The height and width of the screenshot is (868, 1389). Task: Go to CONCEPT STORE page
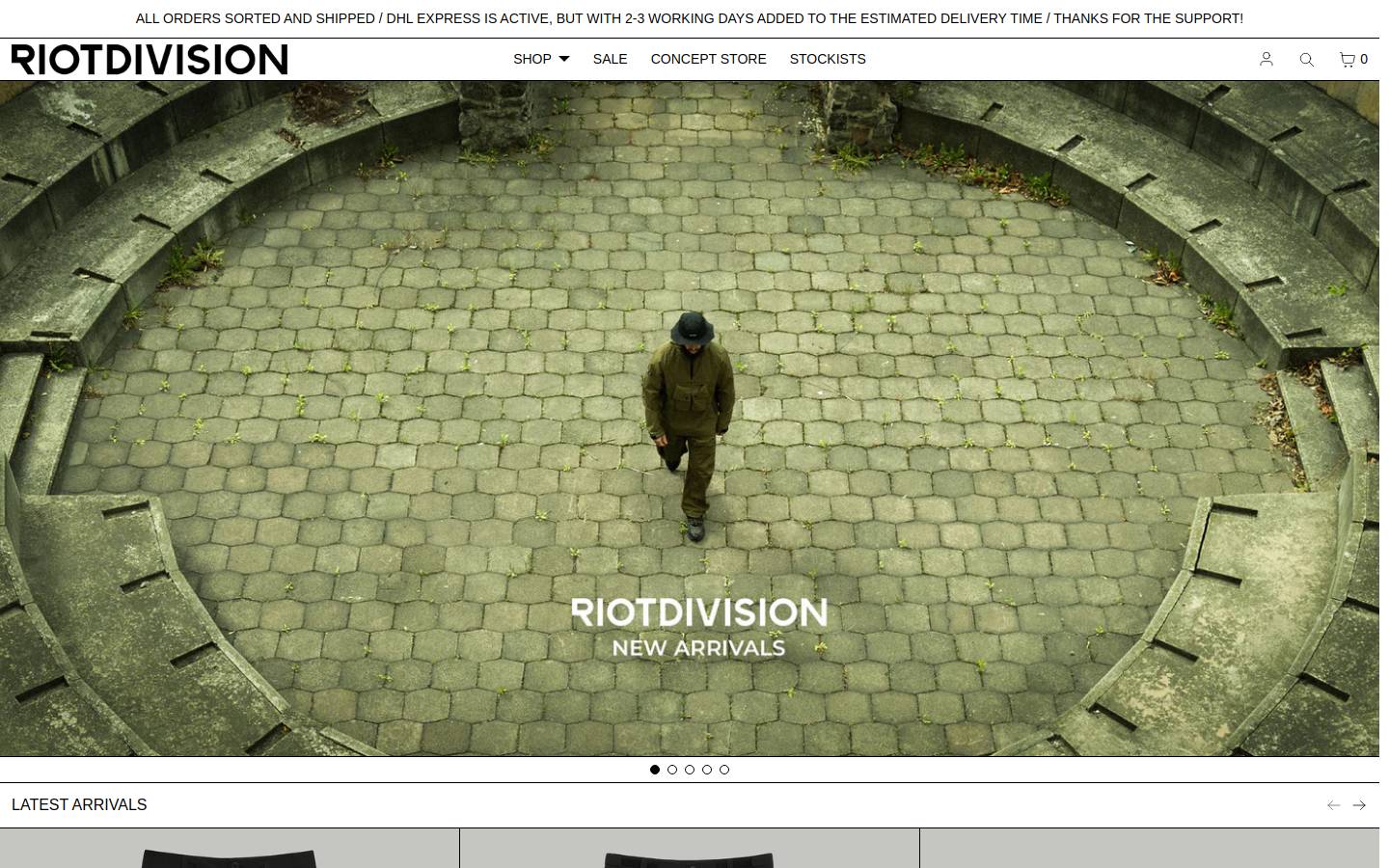(709, 59)
